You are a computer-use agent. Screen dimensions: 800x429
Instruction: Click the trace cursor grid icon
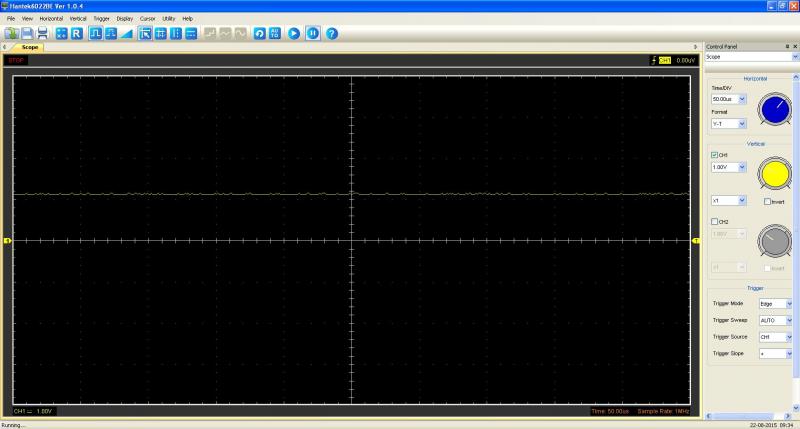(x=161, y=34)
